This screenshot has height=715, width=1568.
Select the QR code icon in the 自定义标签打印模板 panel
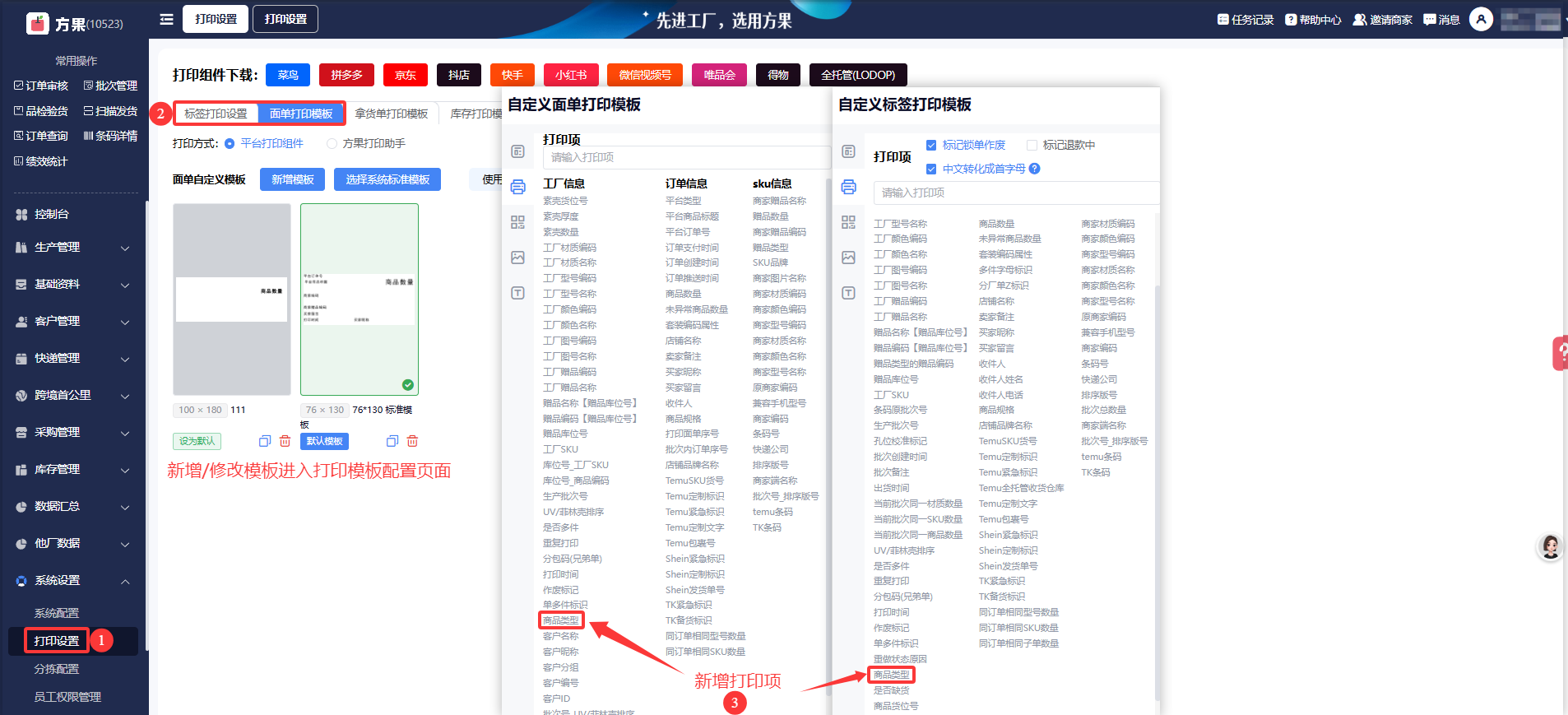pos(848,222)
